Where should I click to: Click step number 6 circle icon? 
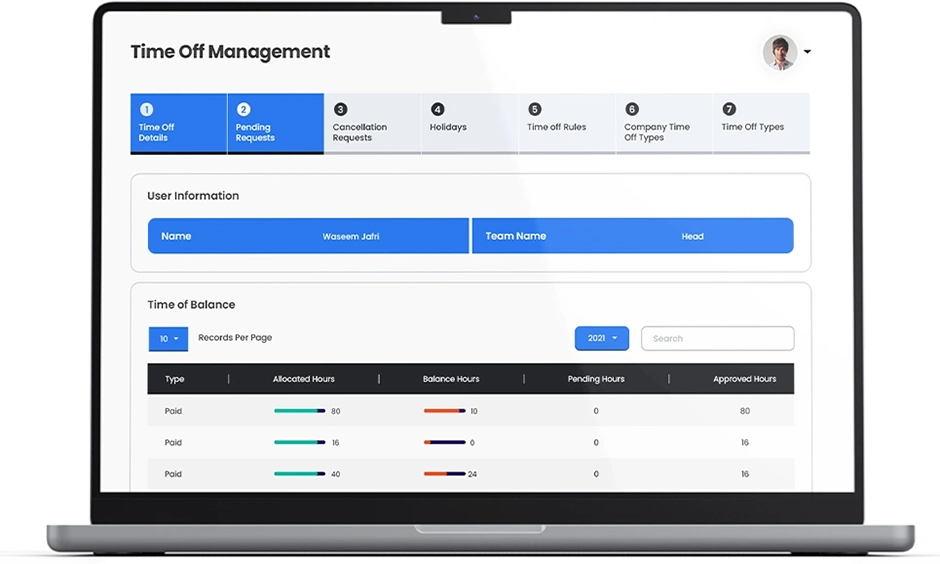(x=632, y=109)
